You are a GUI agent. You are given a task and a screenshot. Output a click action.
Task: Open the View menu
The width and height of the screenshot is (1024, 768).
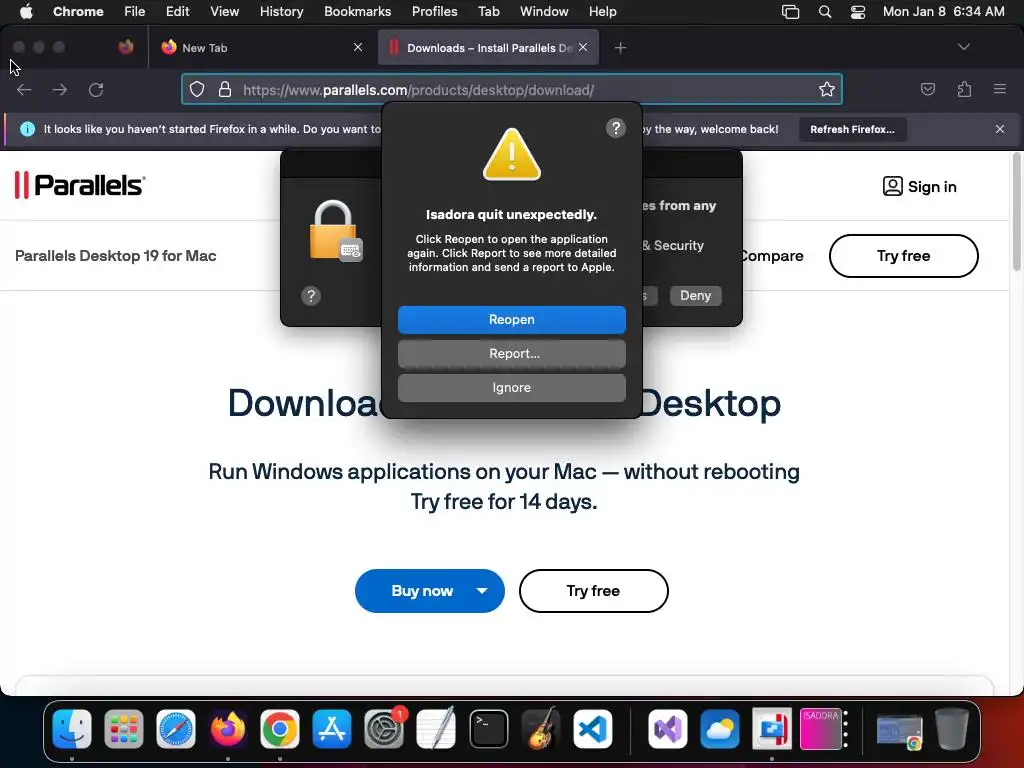point(224,12)
